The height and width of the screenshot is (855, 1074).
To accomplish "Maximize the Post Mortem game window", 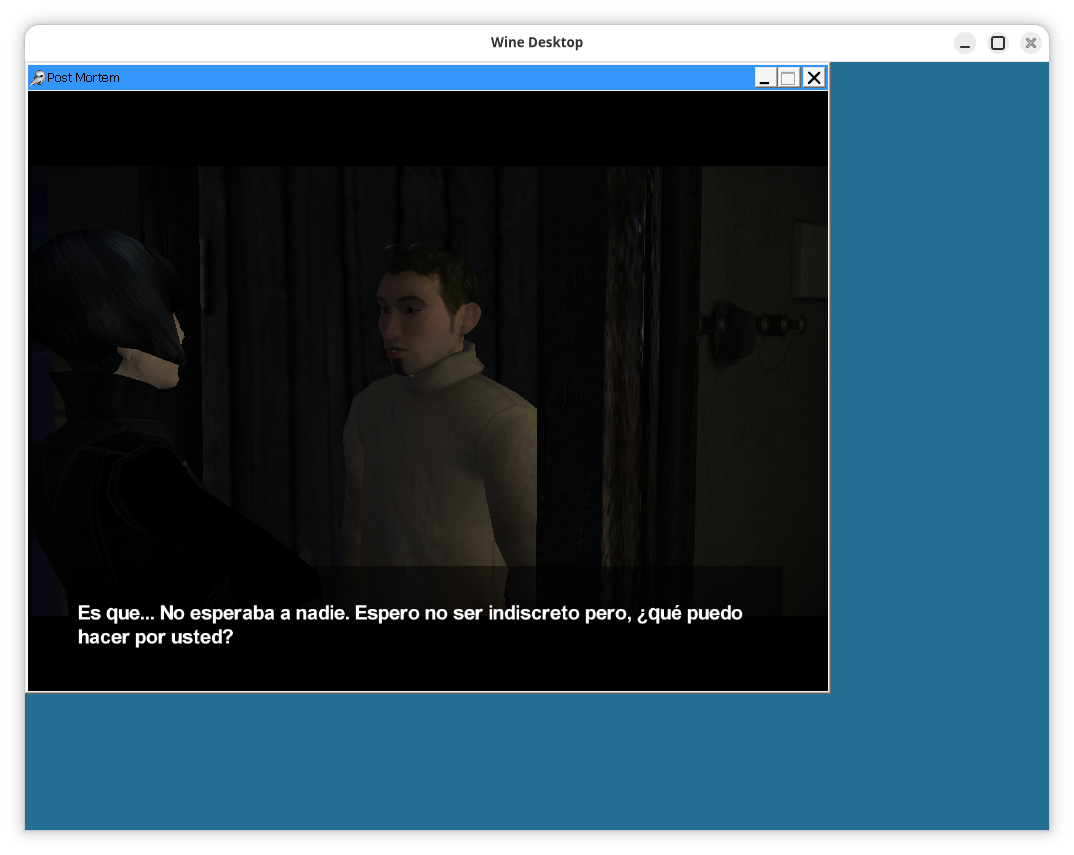I will pyautogui.click(x=789, y=78).
